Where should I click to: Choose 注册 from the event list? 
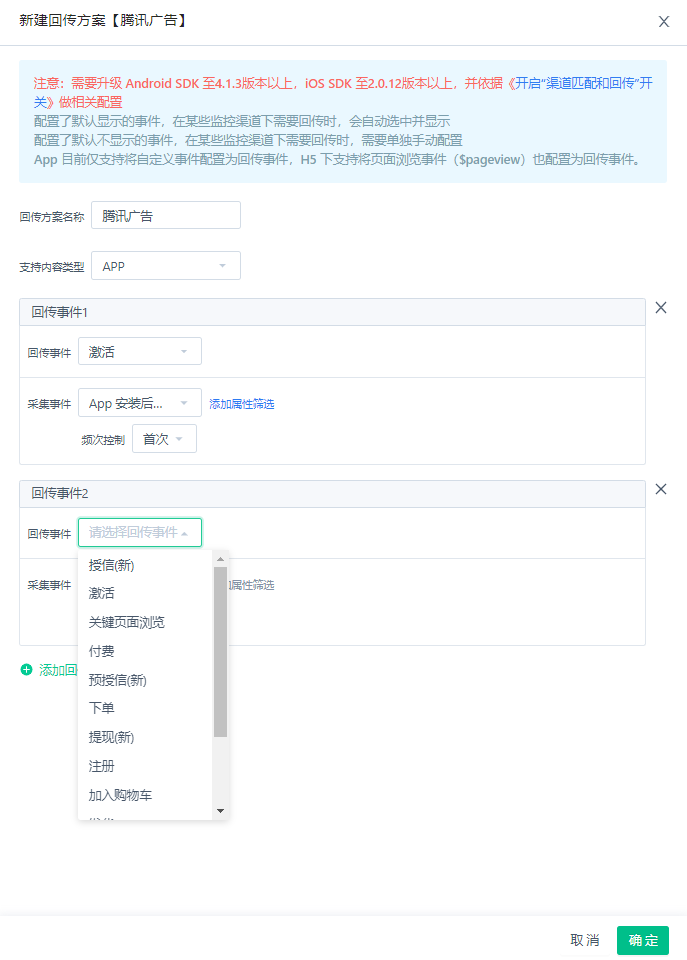tap(145, 766)
